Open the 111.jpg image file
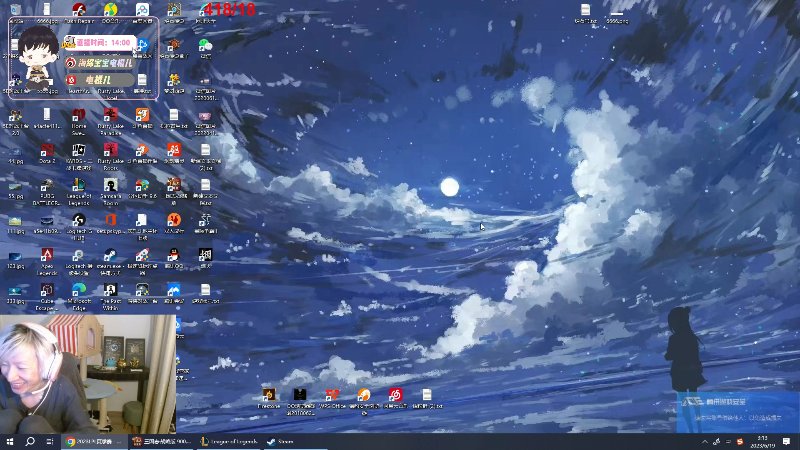This screenshot has width=800, height=450. click(15, 222)
